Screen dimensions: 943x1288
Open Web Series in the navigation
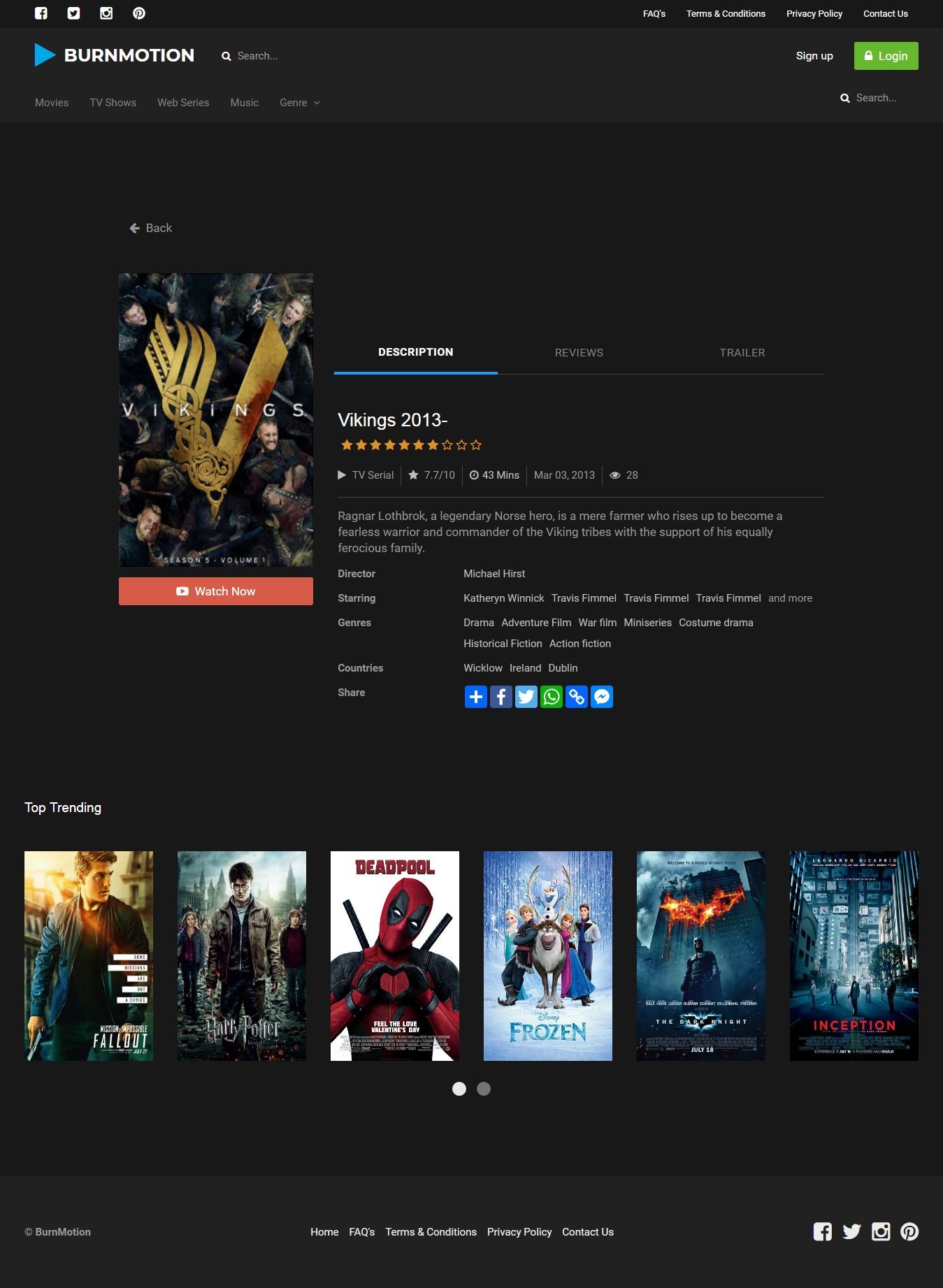(183, 103)
